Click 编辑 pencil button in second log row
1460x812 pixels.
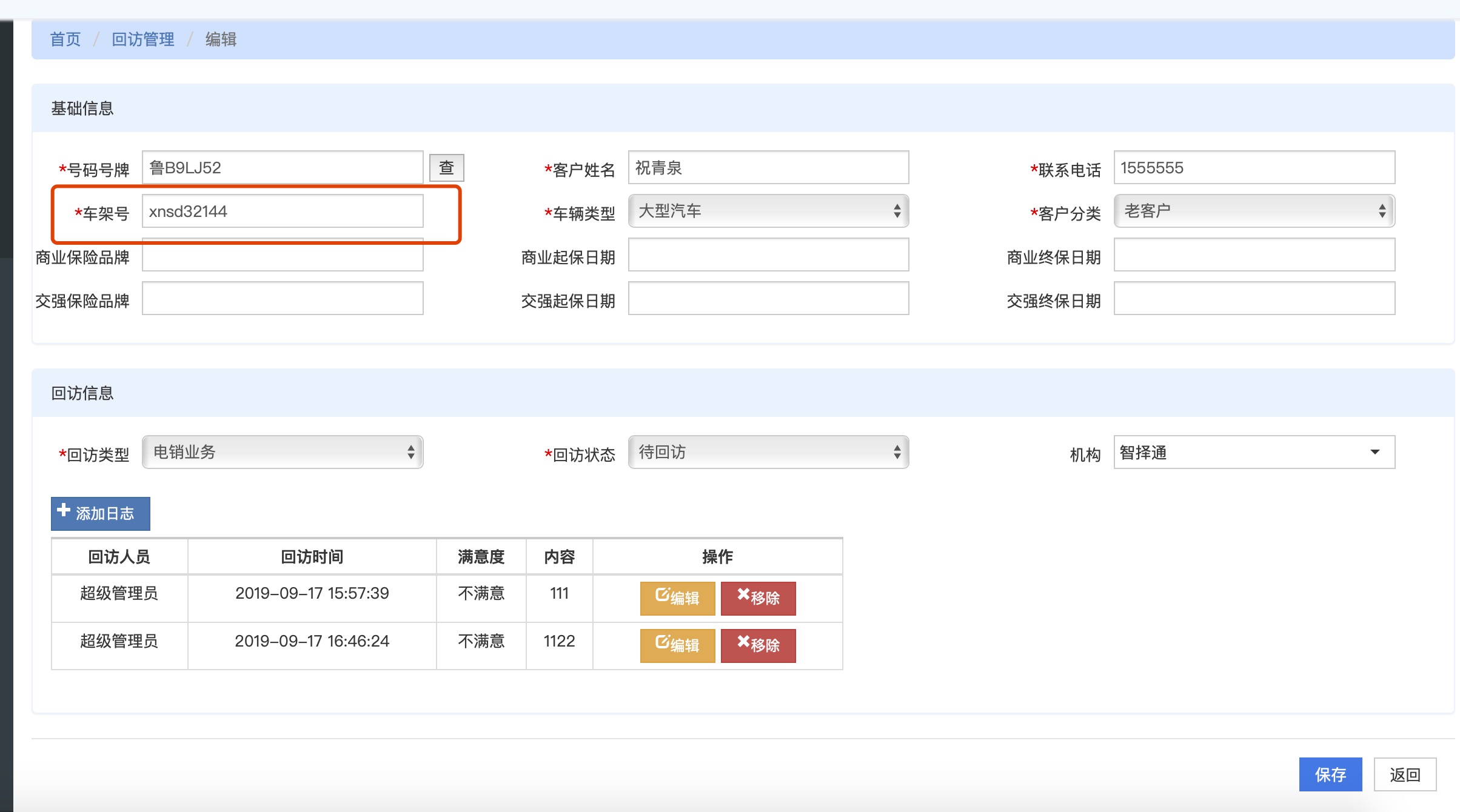pos(677,645)
